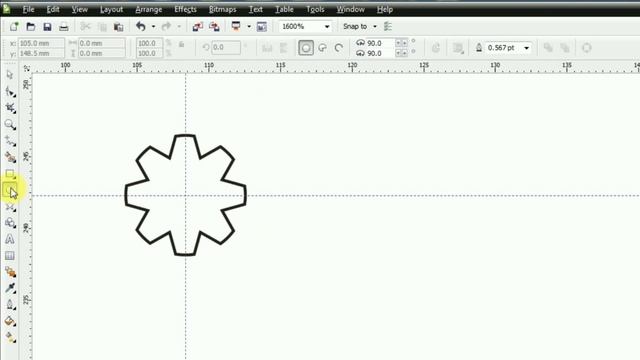Switch ellipse mode to Arc
Screen dimensions: 640x360
(x=339, y=48)
